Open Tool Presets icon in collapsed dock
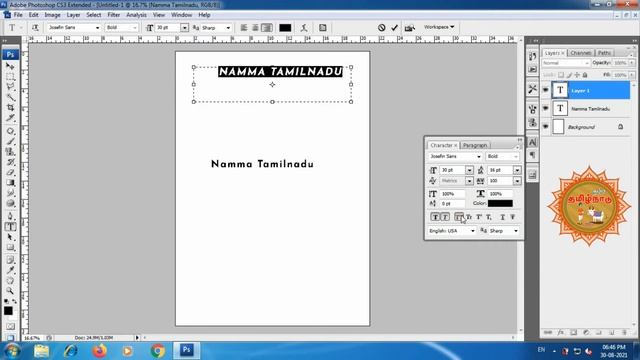The width and height of the screenshot is (640, 360). [532, 89]
